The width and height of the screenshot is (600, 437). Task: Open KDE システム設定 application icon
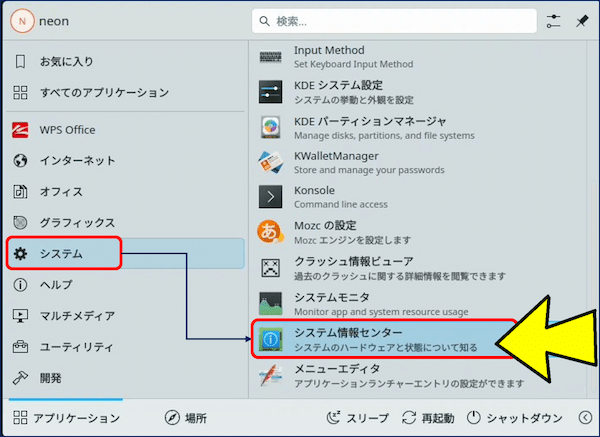(x=271, y=92)
